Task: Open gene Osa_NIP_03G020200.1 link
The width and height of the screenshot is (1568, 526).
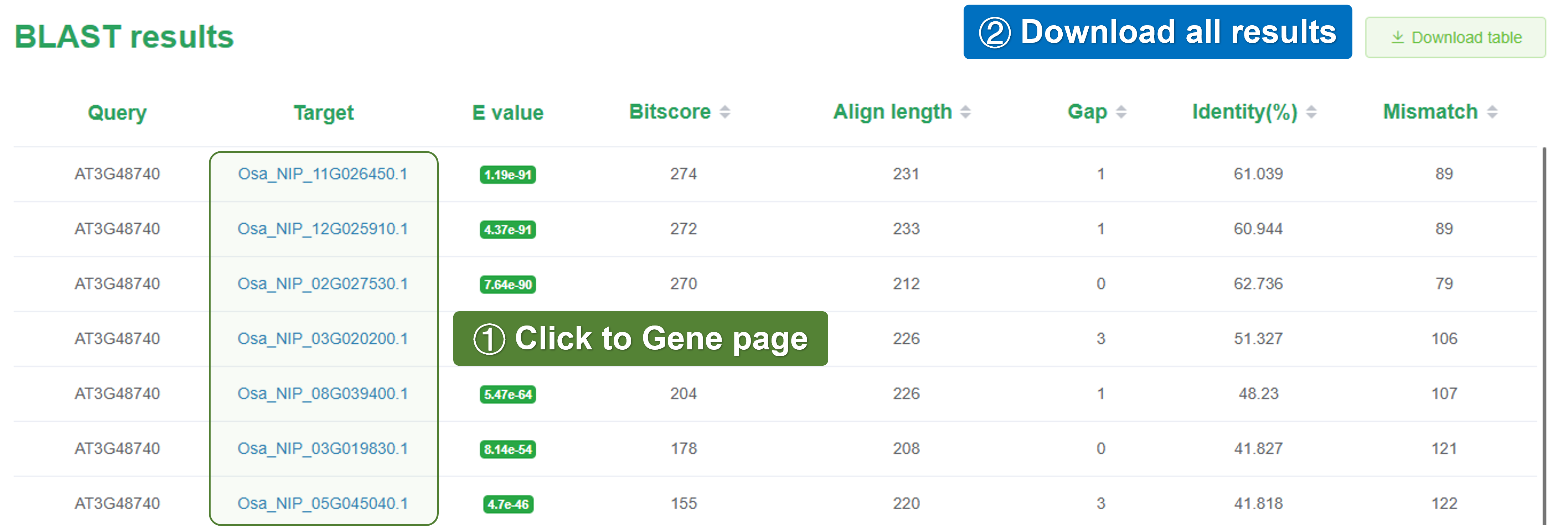Action: (x=323, y=338)
